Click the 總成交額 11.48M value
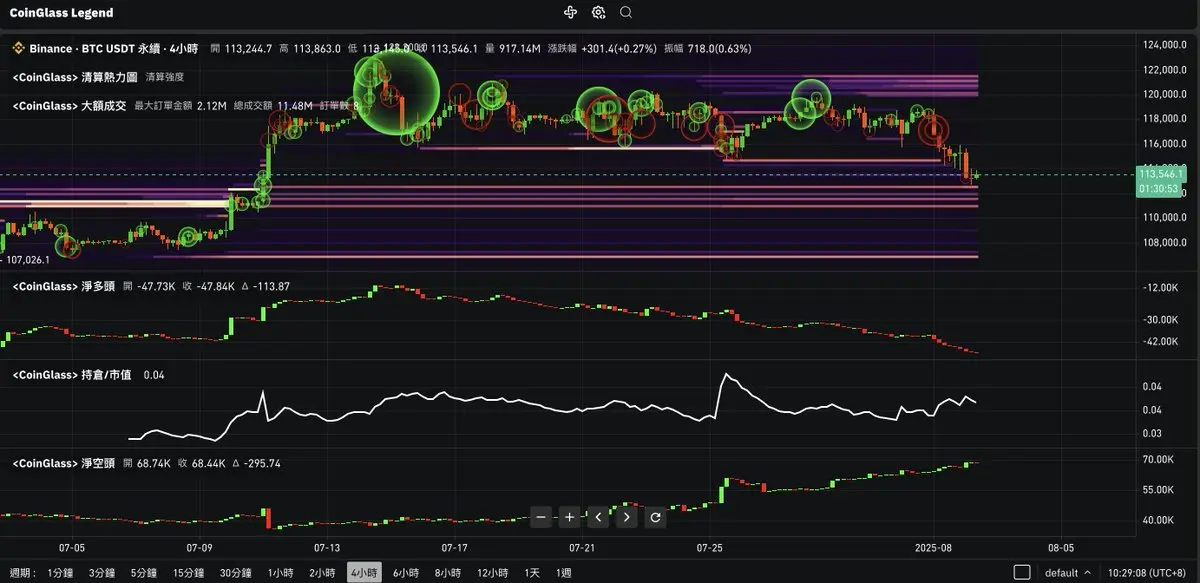The width and height of the screenshot is (1200, 583). coord(273,105)
